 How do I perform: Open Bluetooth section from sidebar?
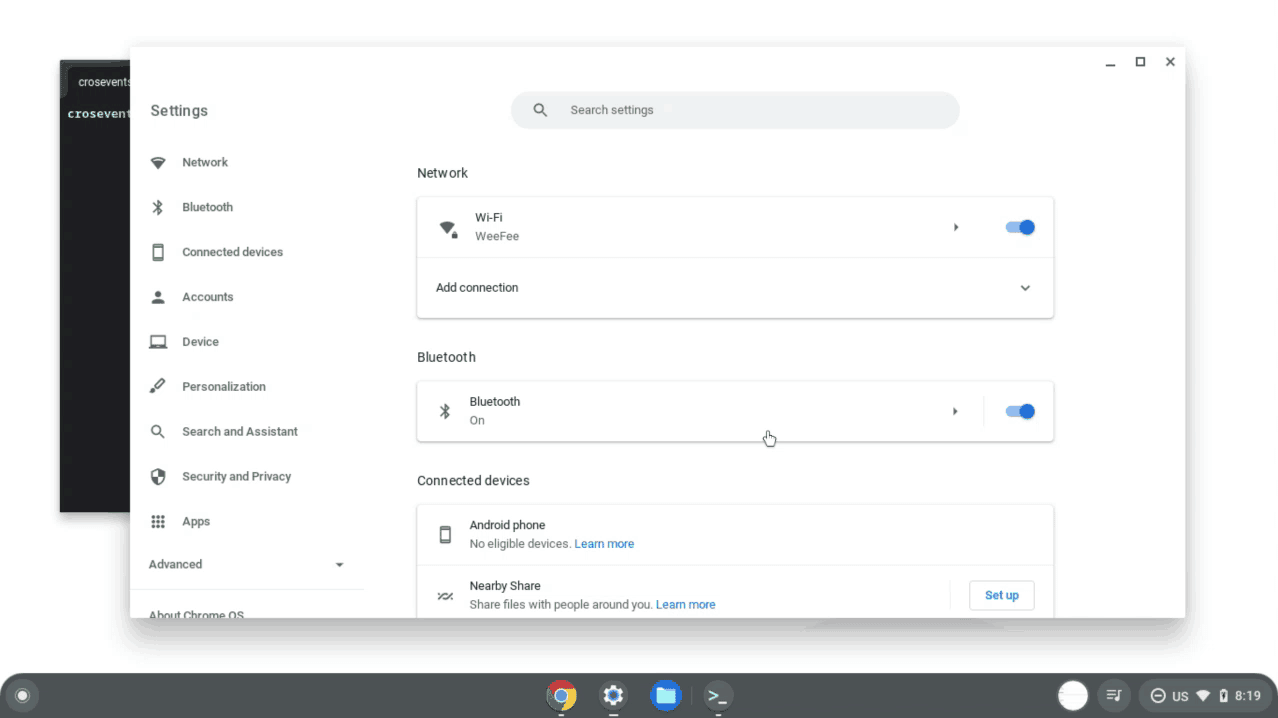(x=207, y=207)
